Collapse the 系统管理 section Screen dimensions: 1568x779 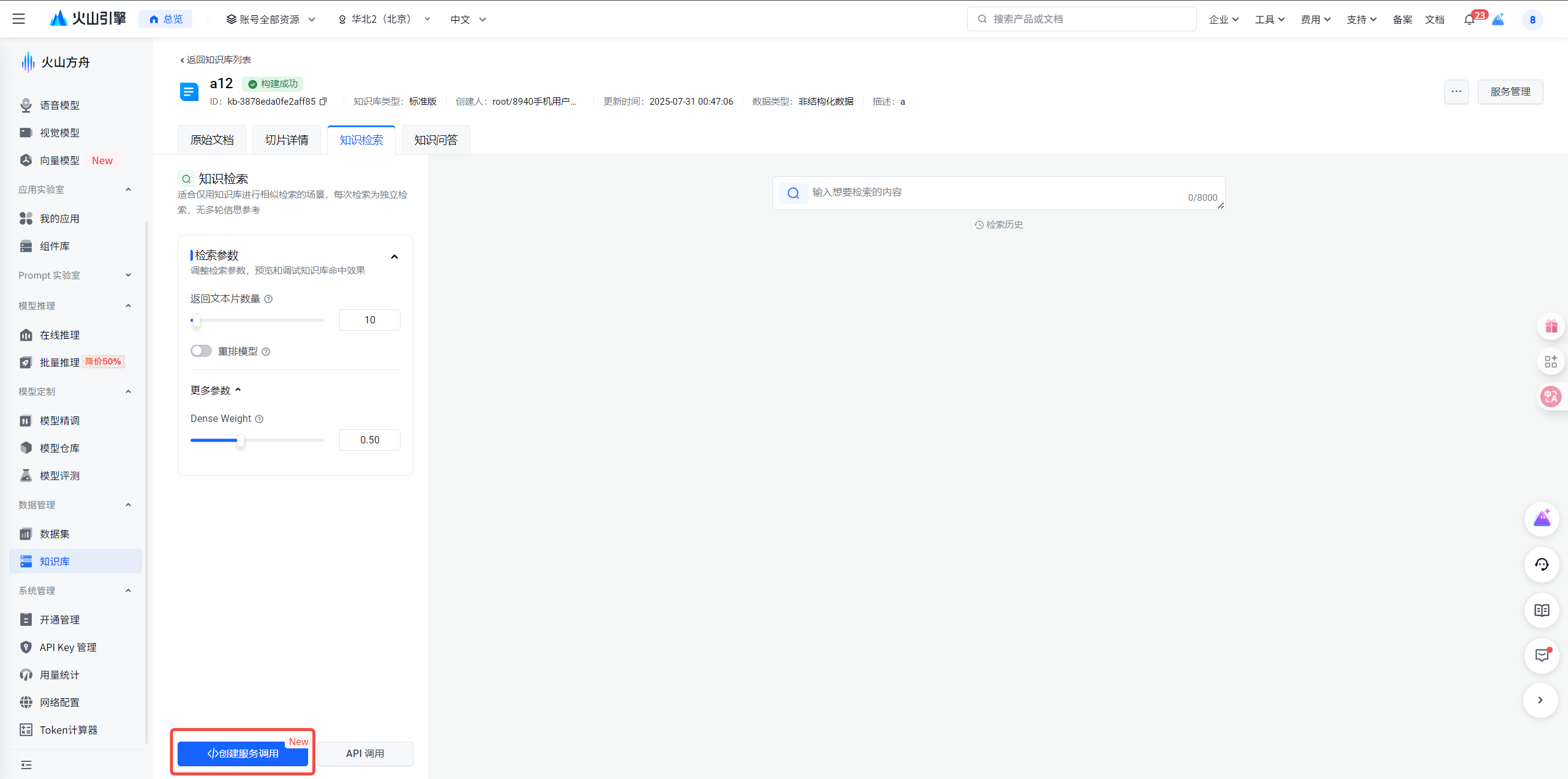tap(128, 590)
